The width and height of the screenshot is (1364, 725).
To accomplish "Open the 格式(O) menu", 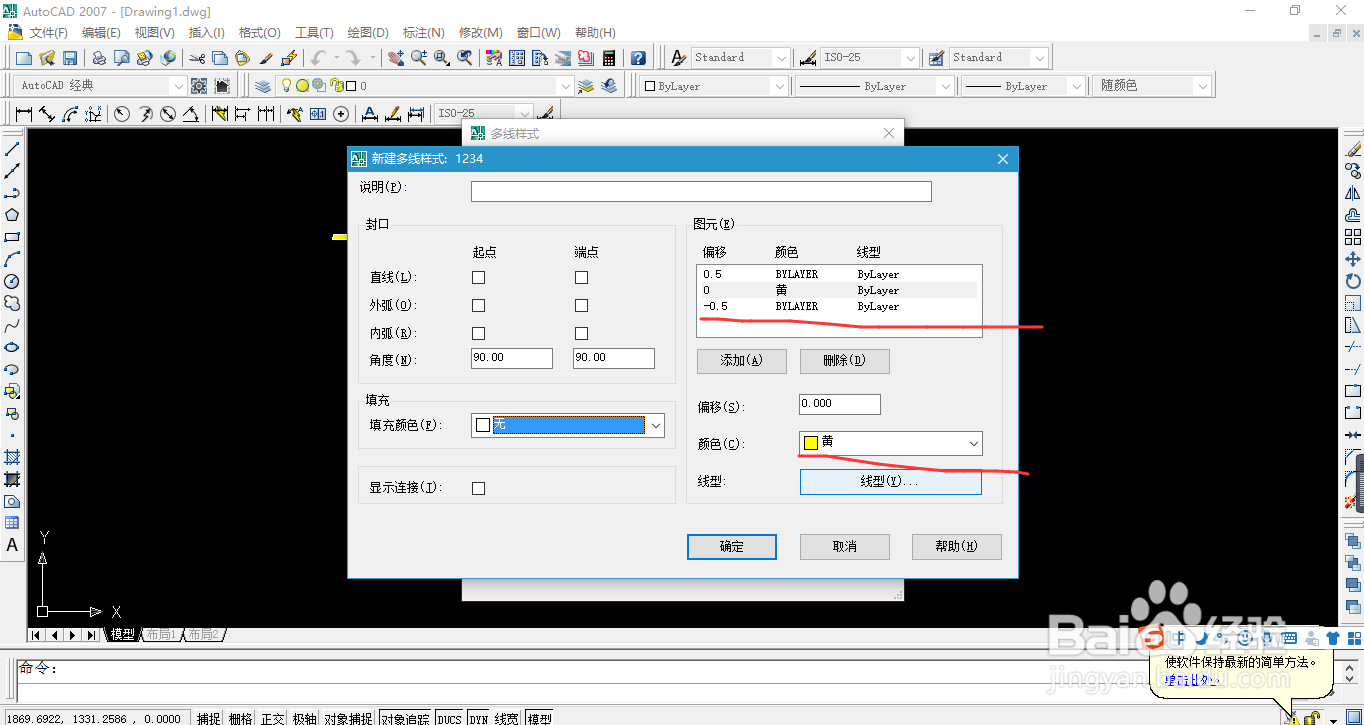I will click(259, 33).
